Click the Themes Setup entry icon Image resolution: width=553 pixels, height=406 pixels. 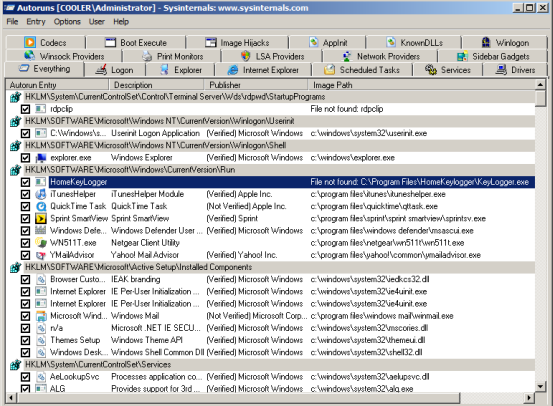(x=41, y=340)
